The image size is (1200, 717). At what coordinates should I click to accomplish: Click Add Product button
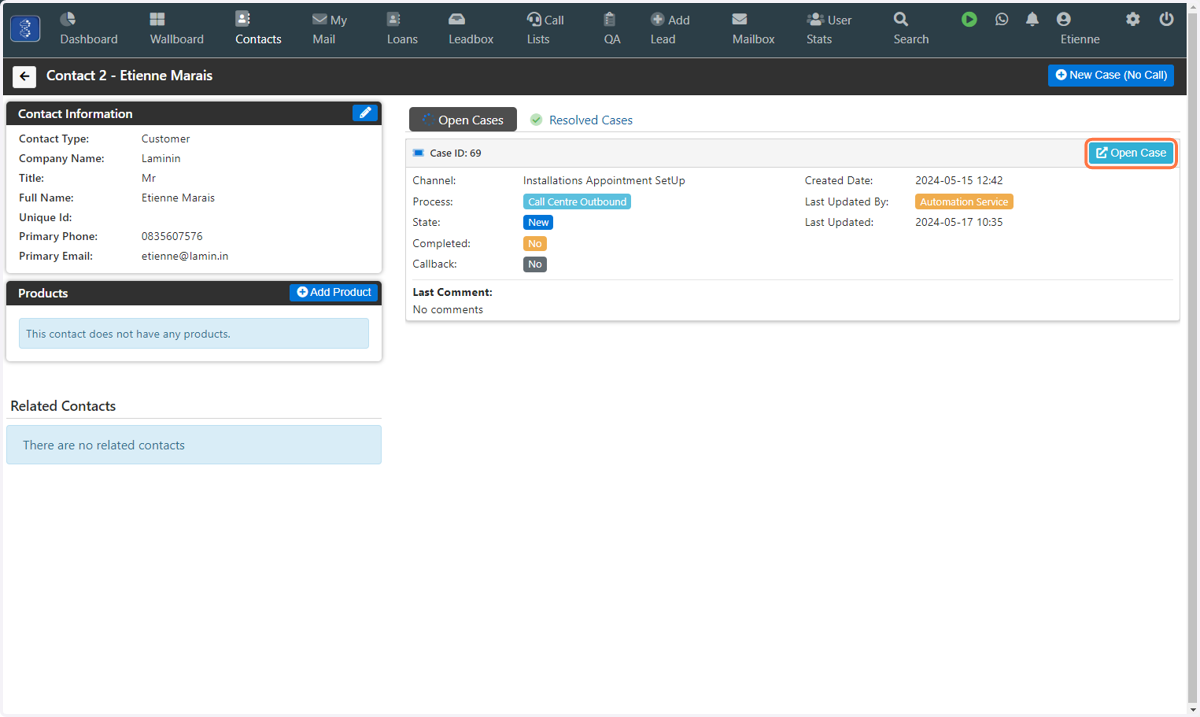pyautogui.click(x=334, y=292)
